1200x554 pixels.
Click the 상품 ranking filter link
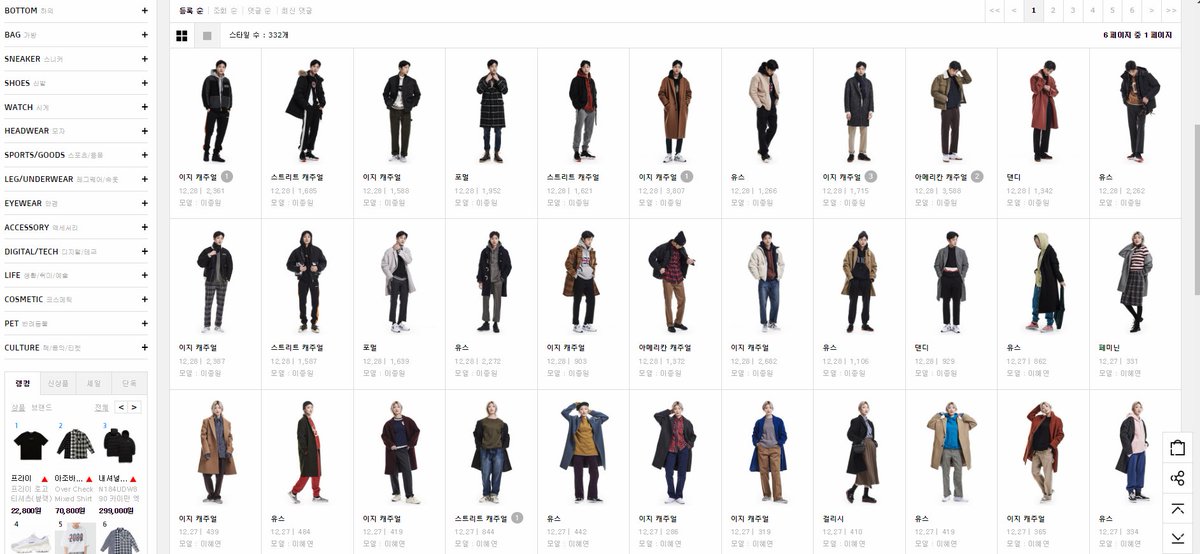pyautogui.click(x=18, y=407)
